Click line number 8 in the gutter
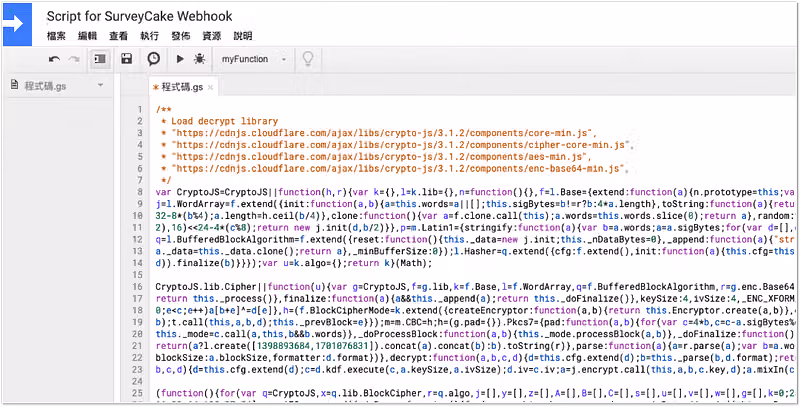Image resolution: width=800 pixels, height=407 pixels. point(139,192)
